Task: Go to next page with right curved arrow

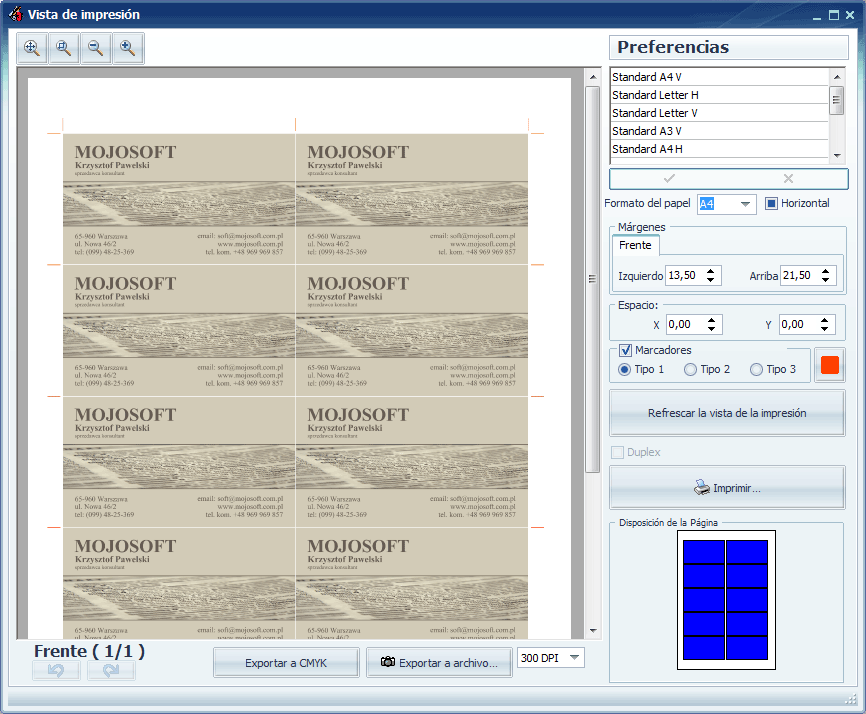Action: pos(111,670)
